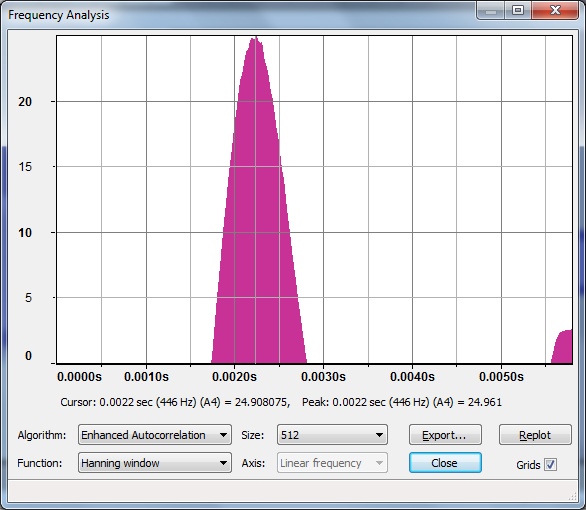Click the disabled Linear frequency Axis dropdown
The image size is (586, 510).
(332, 463)
